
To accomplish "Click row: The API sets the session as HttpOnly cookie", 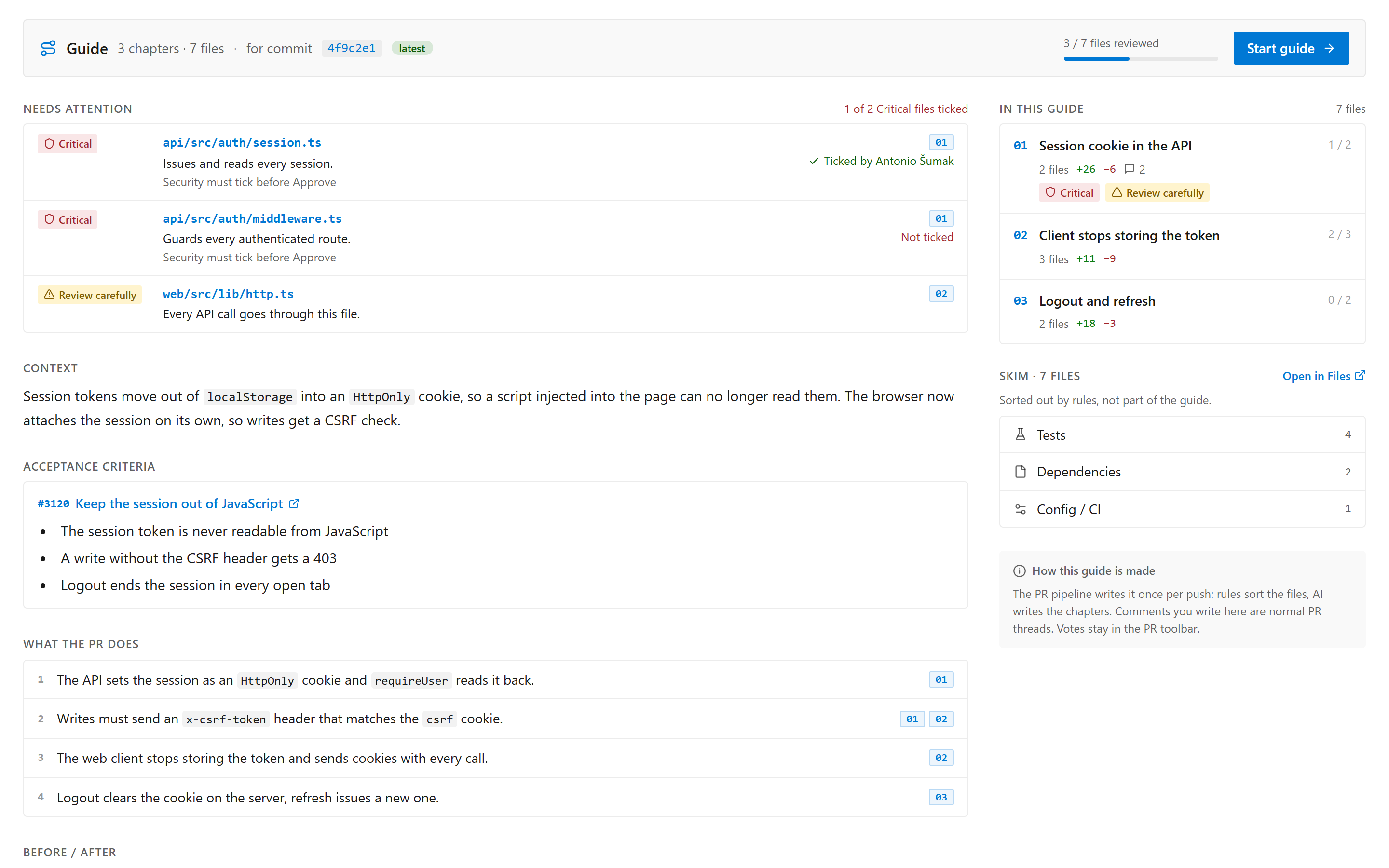I will (x=495, y=680).
